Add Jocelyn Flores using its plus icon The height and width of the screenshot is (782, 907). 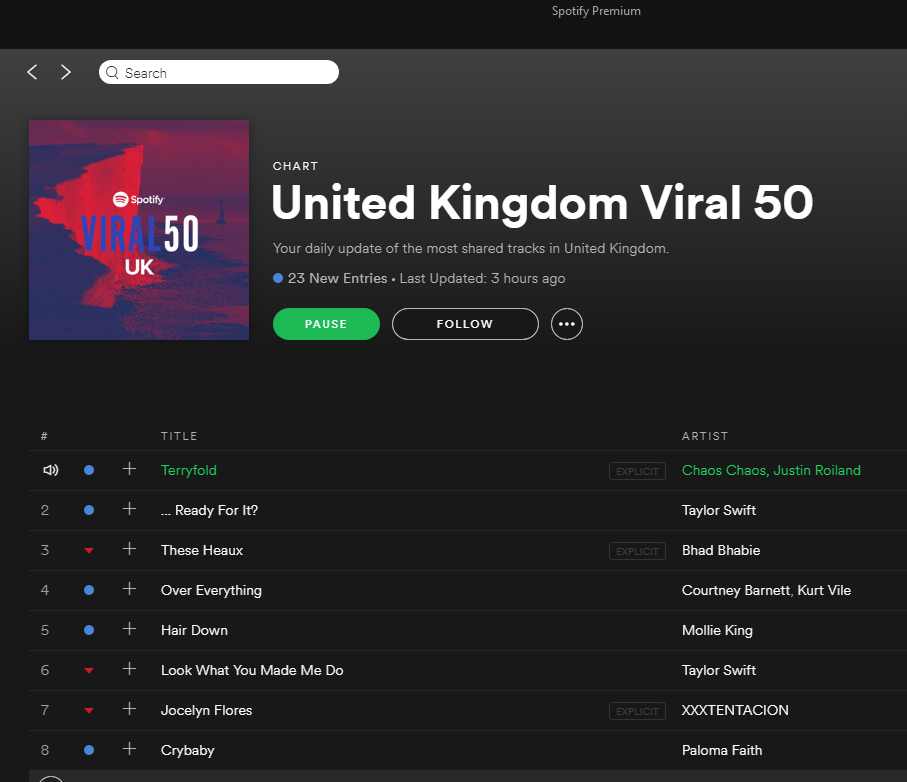click(130, 709)
